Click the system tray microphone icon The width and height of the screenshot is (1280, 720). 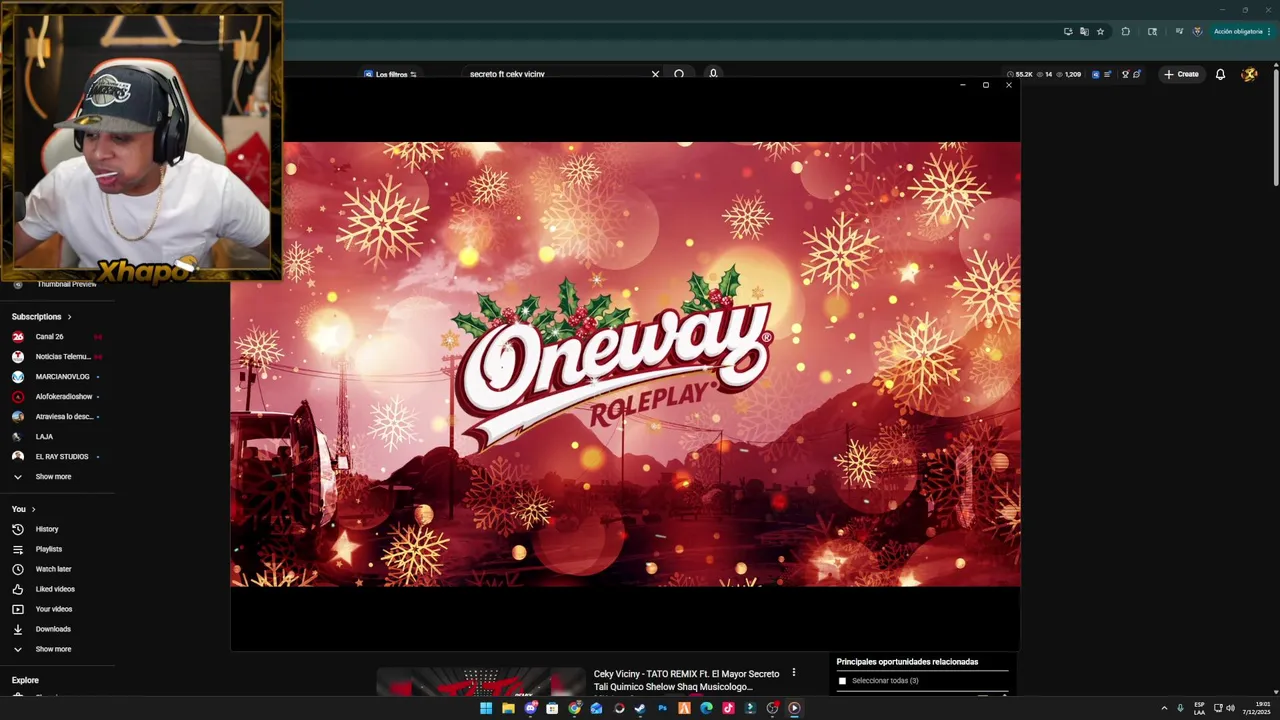[1180, 708]
